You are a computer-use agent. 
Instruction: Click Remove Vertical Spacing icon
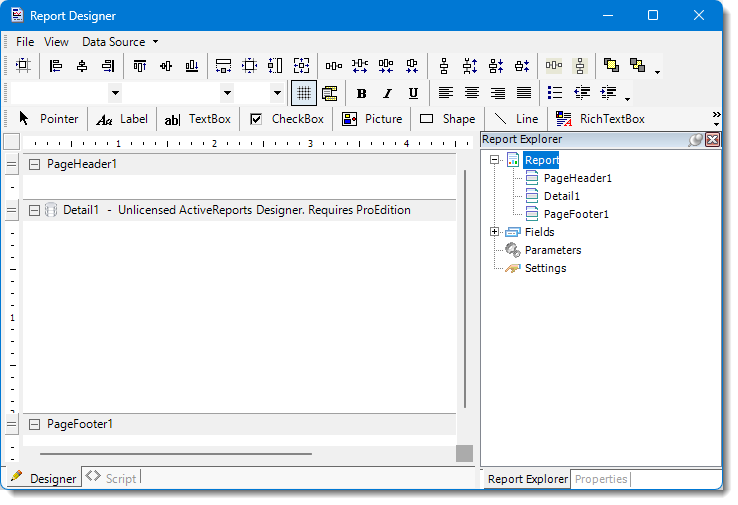522,66
